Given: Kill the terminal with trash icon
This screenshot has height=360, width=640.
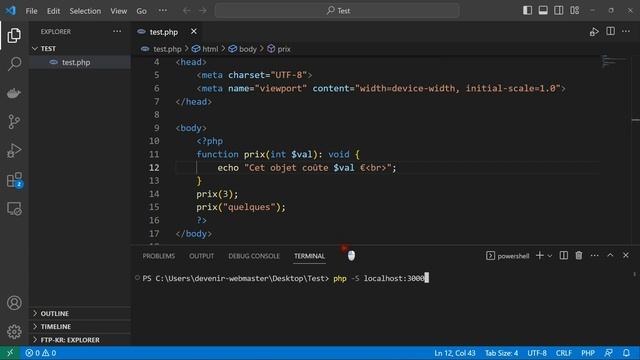Looking at the screenshot, I should [579, 256].
